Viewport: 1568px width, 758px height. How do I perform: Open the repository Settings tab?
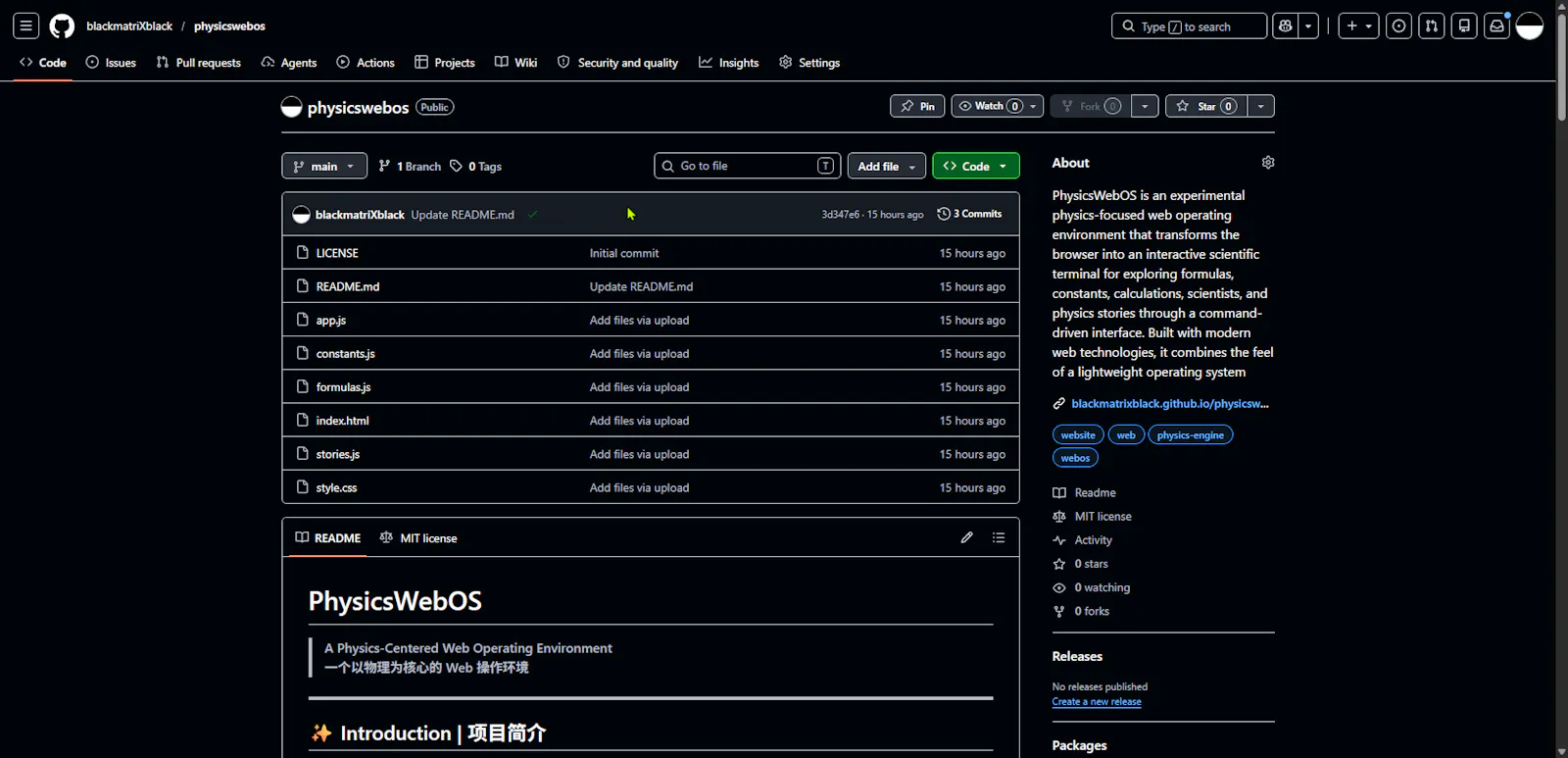click(809, 63)
